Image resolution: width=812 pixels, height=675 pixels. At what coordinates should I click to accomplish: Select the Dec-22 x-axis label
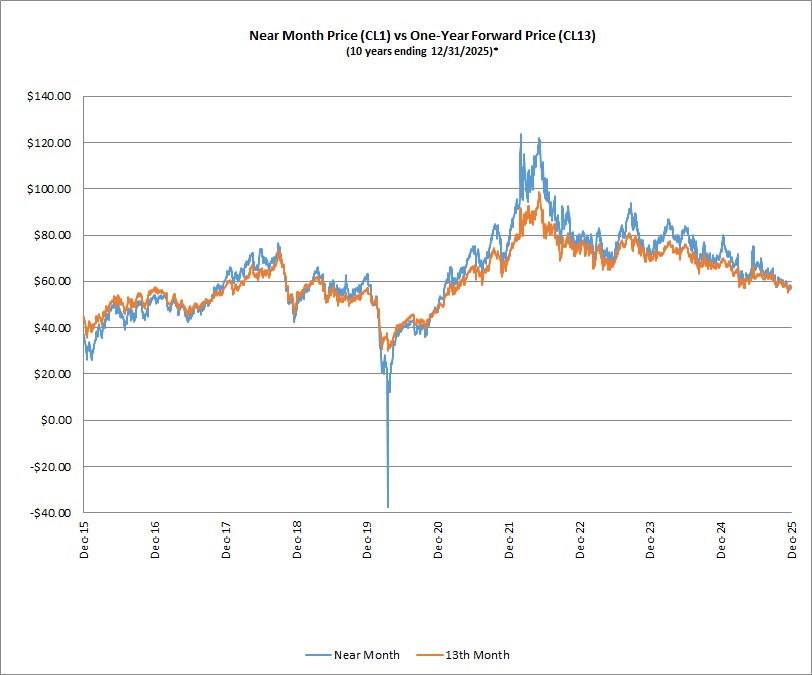[580, 538]
